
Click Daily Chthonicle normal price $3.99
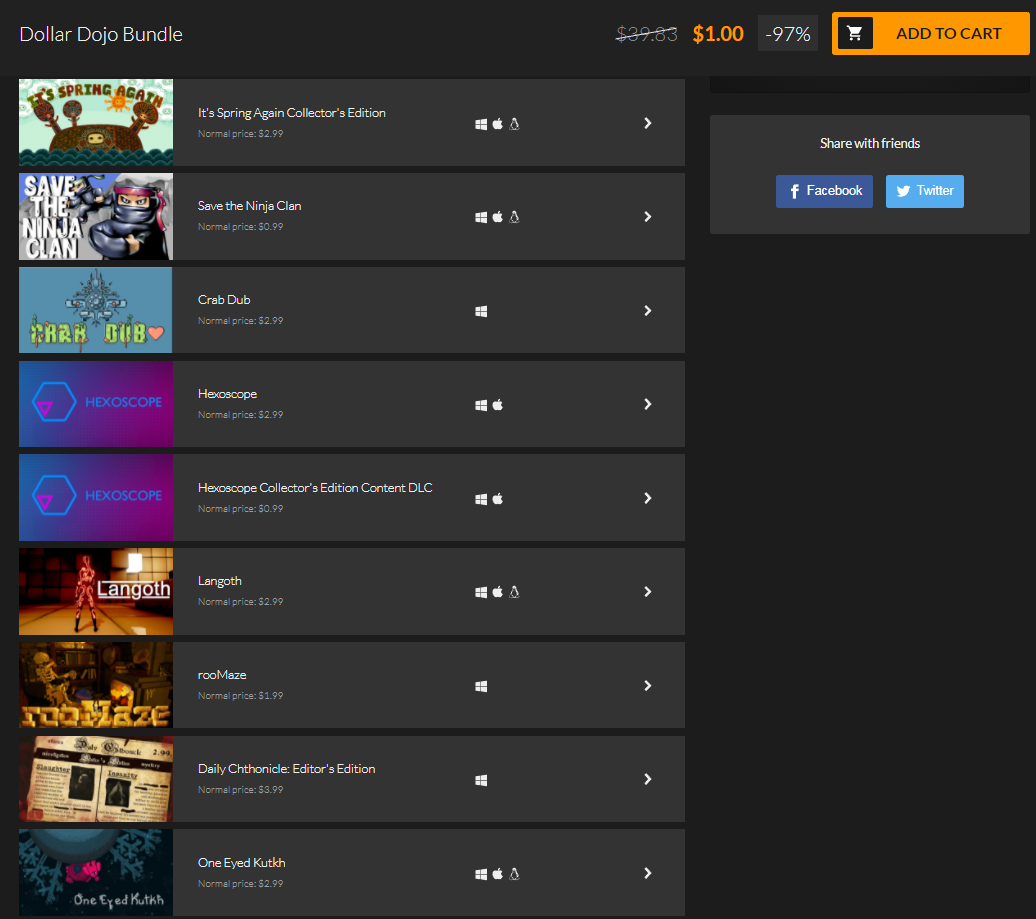tap(240, 790)
